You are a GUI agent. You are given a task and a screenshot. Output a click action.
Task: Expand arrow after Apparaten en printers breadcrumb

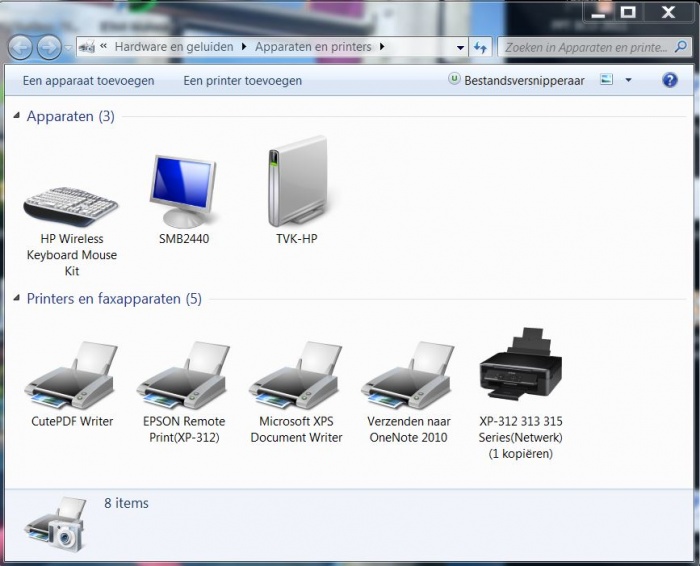[382, 46]
